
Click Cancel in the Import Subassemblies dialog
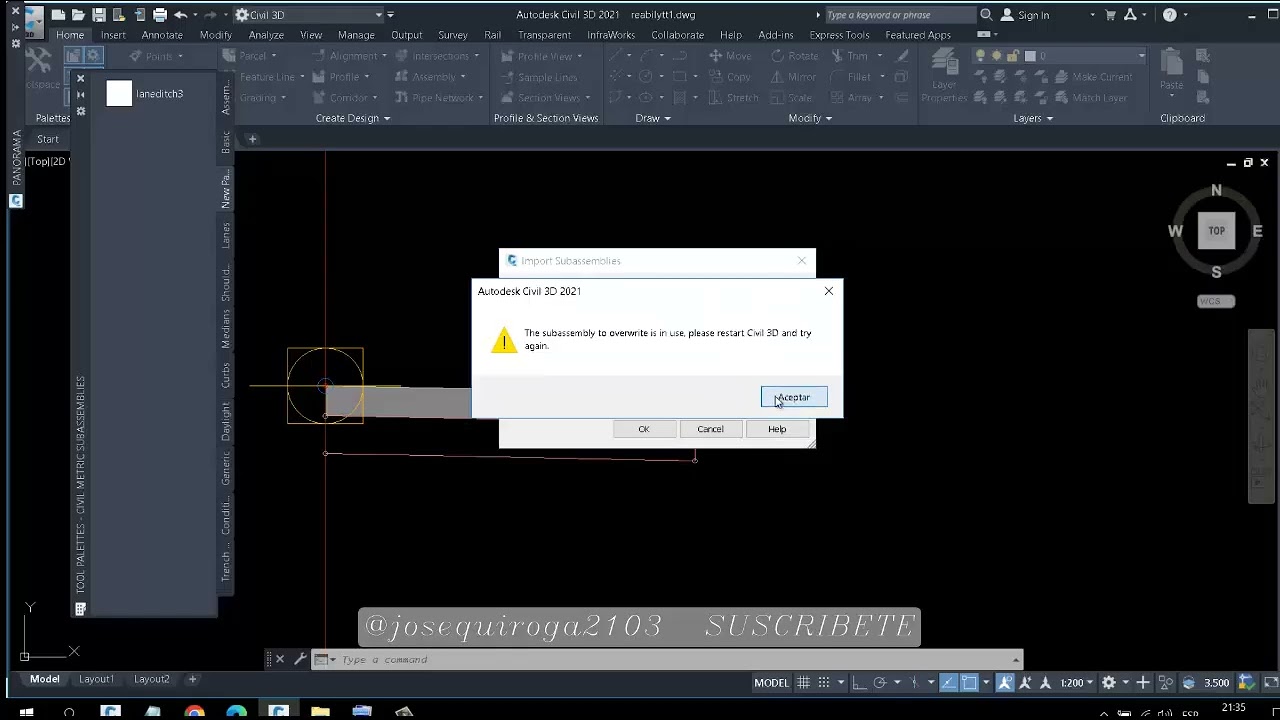[710, 429]
